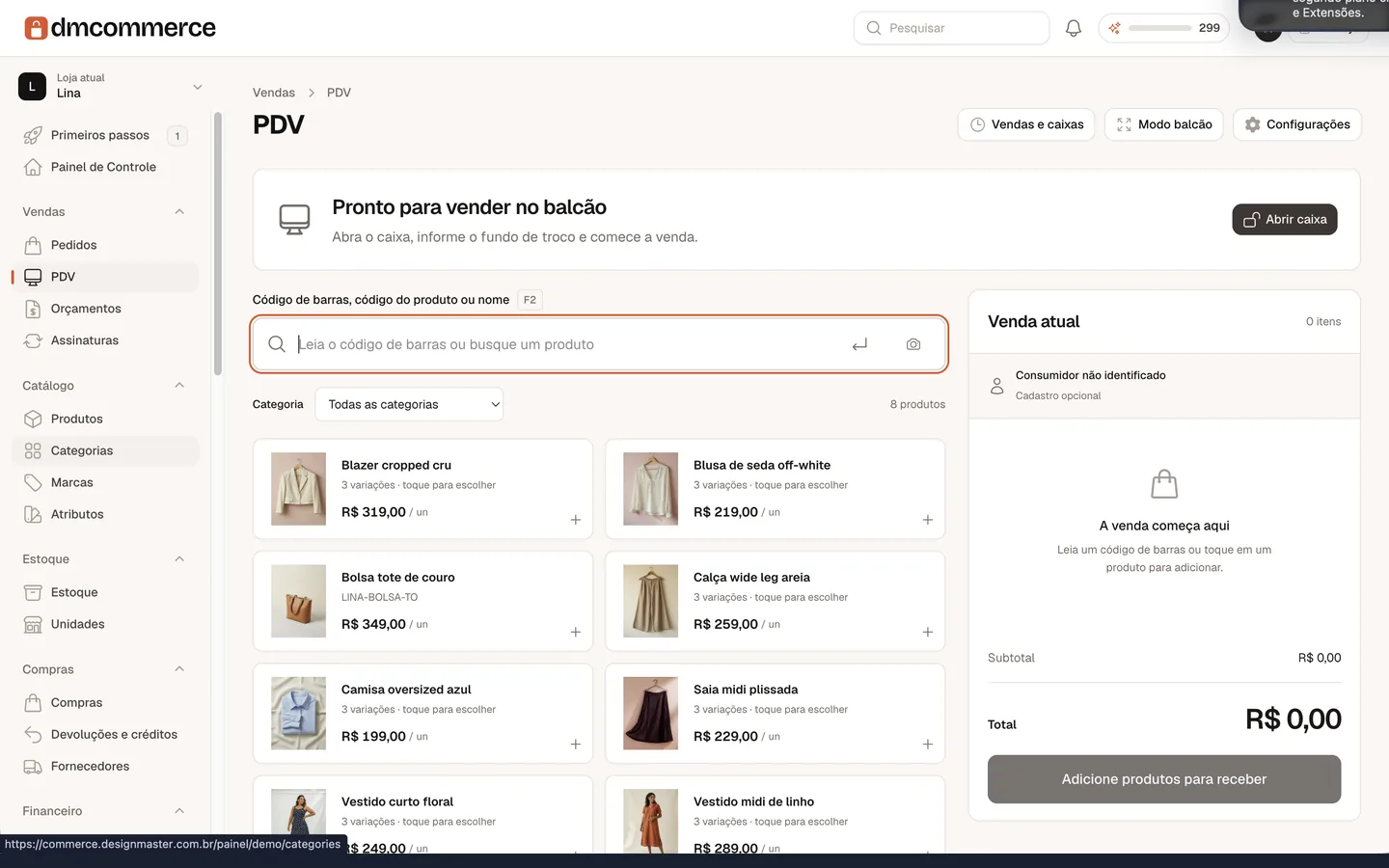Image resolution: width=1389 pixels, height=868 pixels.
Task: Open Pedidos in the sidebar
Action: point(105,245)
